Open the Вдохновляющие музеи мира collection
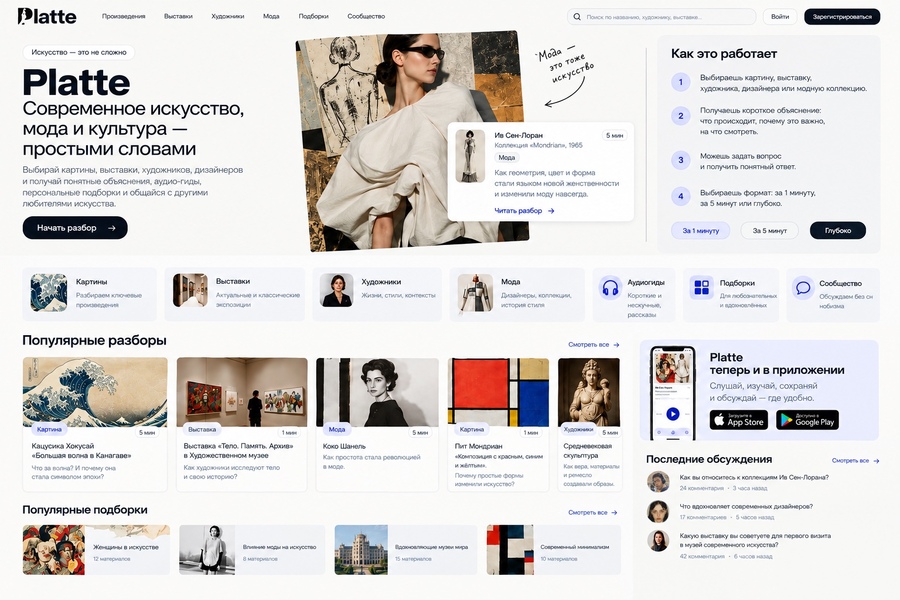Viewport: 900px width, 600px height. coord(406,550)
